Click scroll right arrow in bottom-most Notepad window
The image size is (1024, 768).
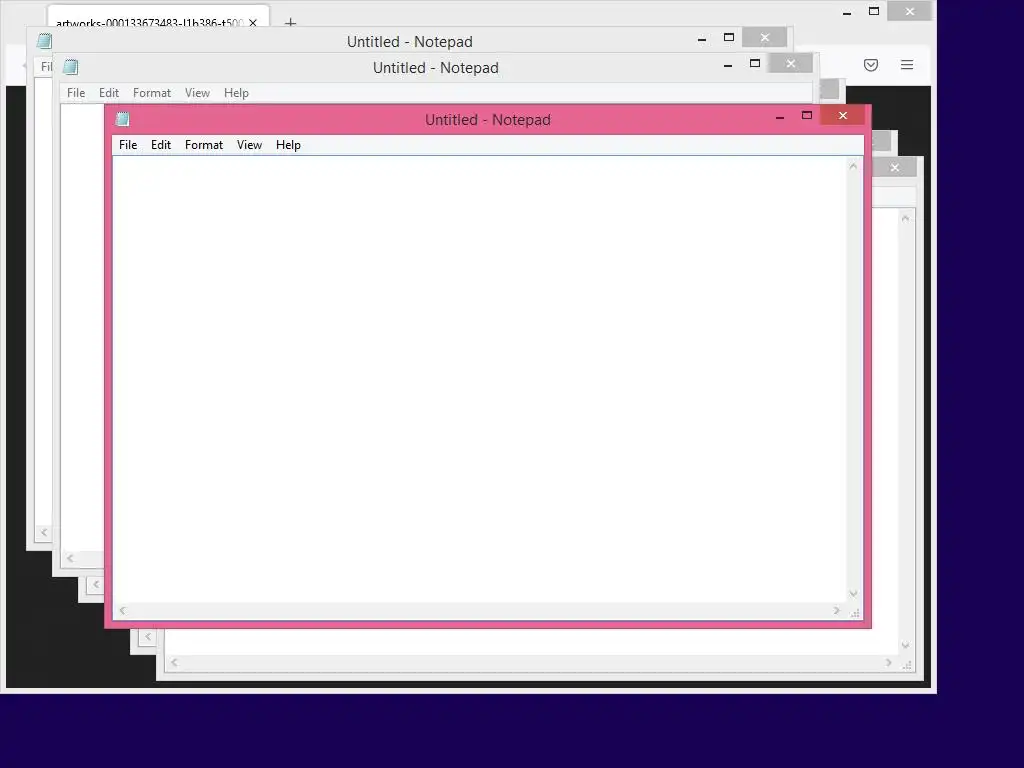(888, 662)
